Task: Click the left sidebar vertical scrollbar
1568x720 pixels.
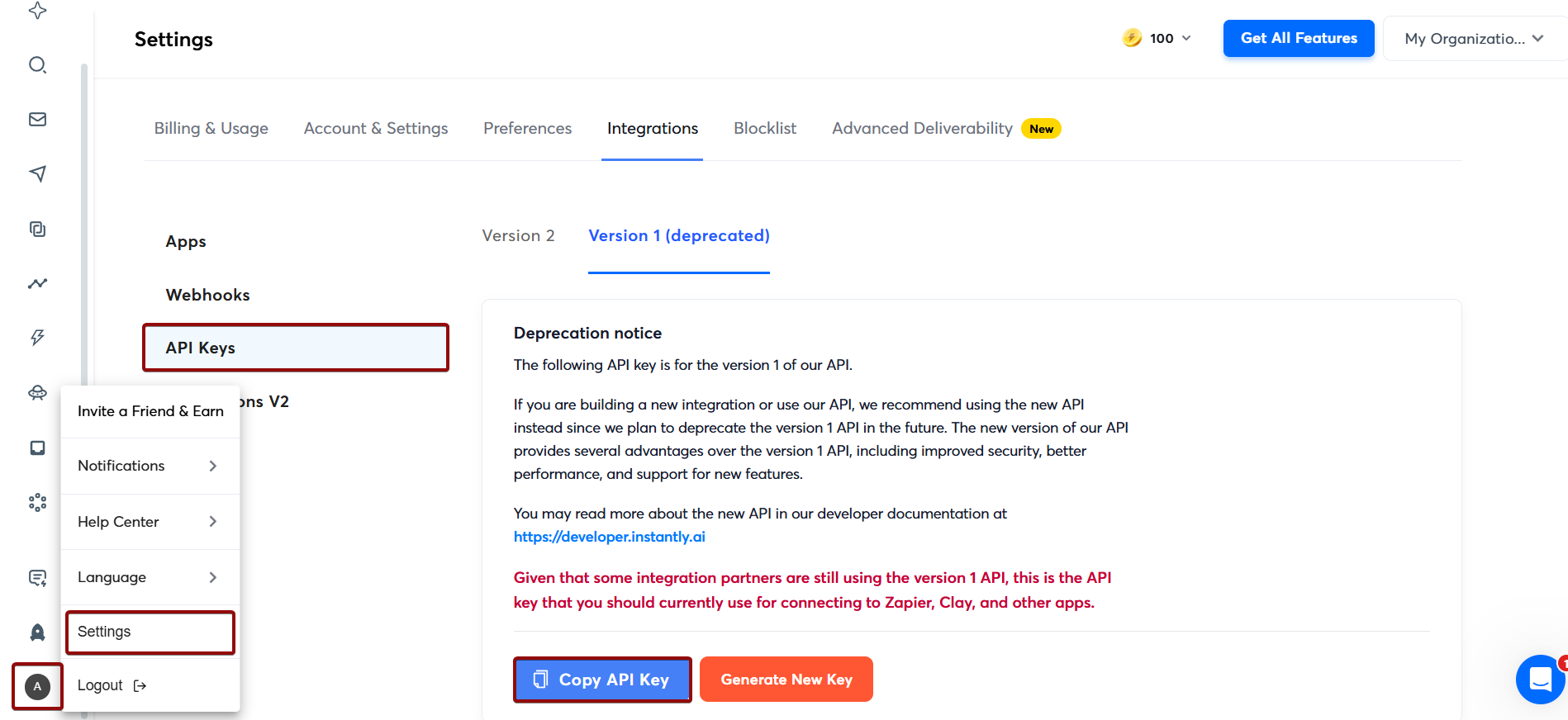Action: point(84,223)
